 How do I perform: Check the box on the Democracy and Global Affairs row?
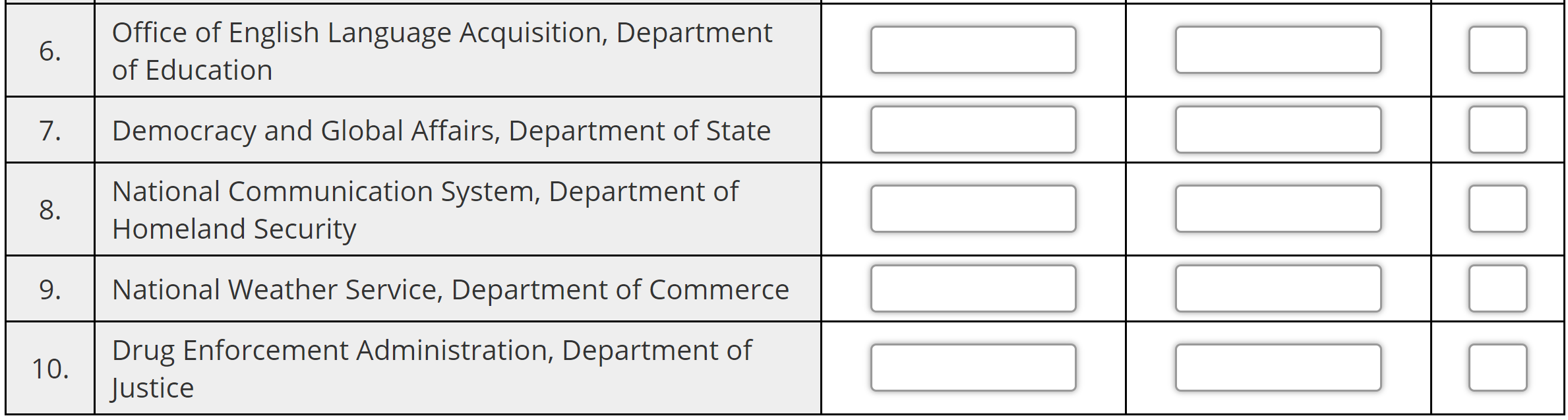(x=1498, y=130)
